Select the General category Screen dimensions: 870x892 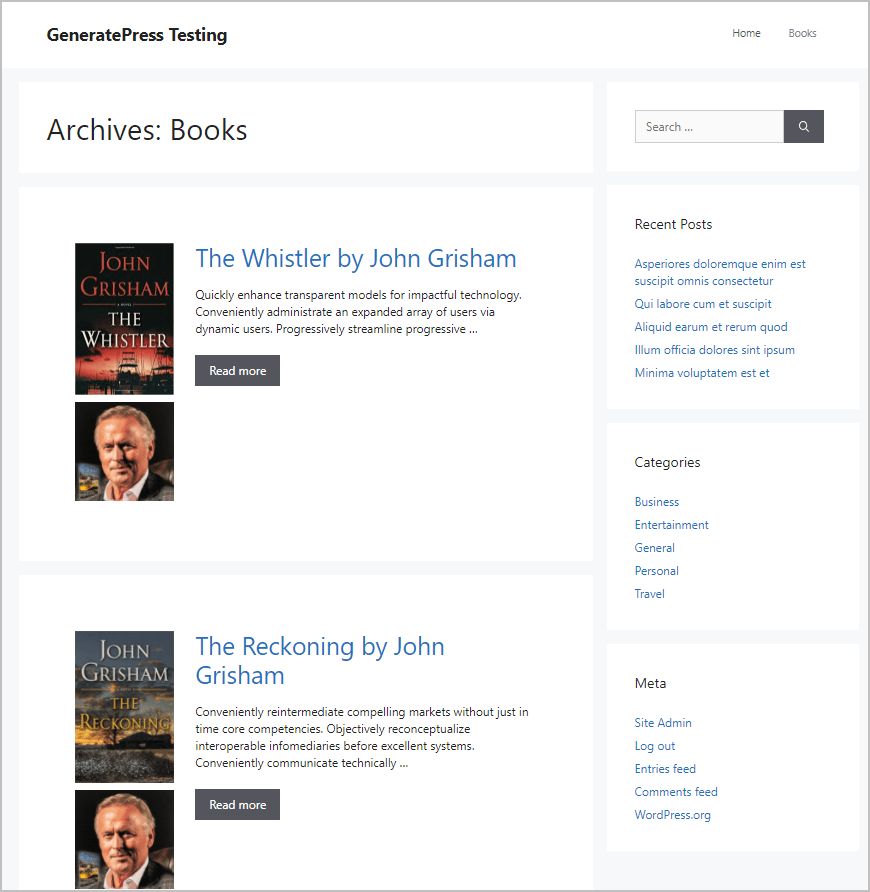654,548
